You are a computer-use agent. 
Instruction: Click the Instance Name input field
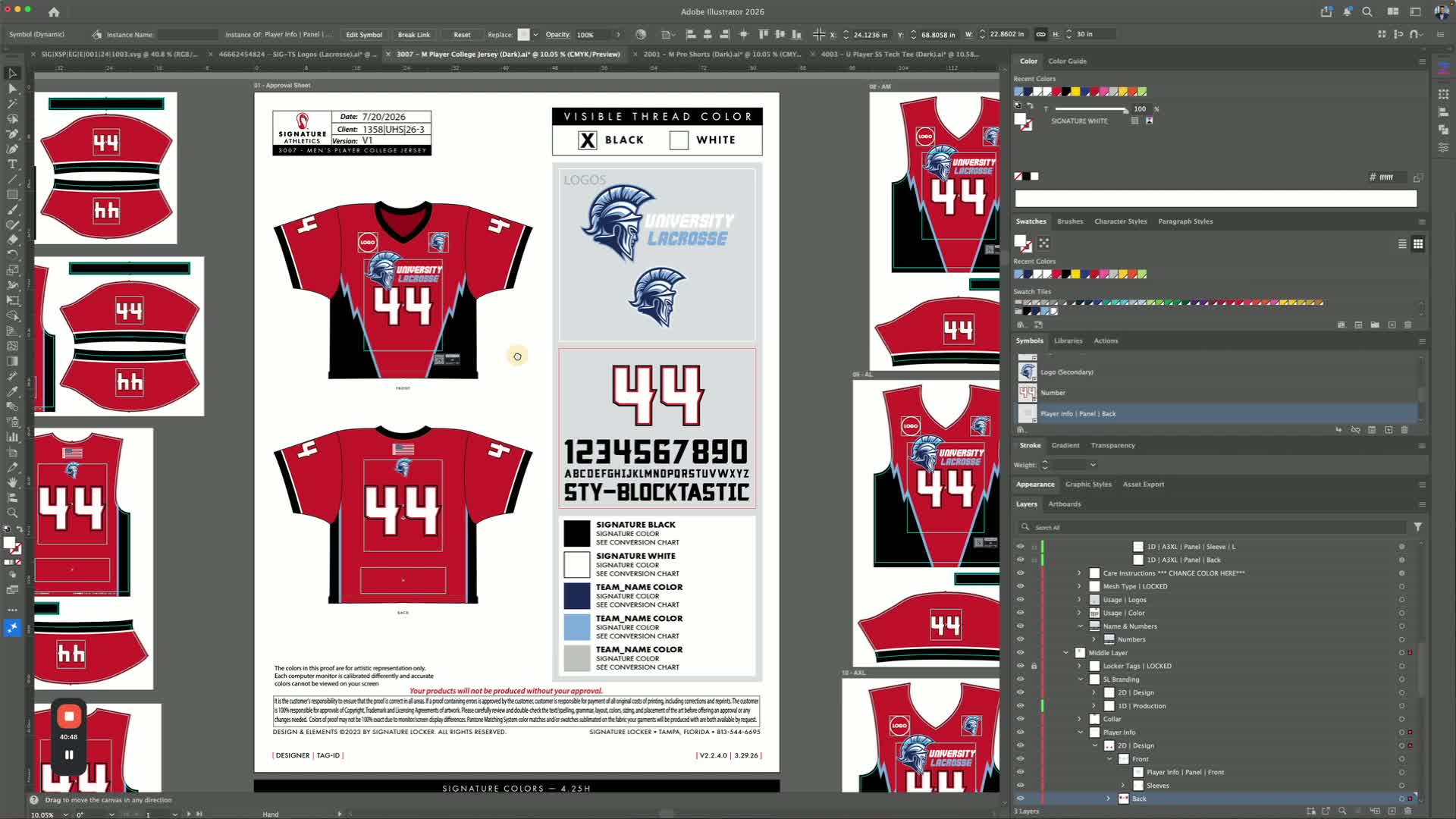click(187, 34)
